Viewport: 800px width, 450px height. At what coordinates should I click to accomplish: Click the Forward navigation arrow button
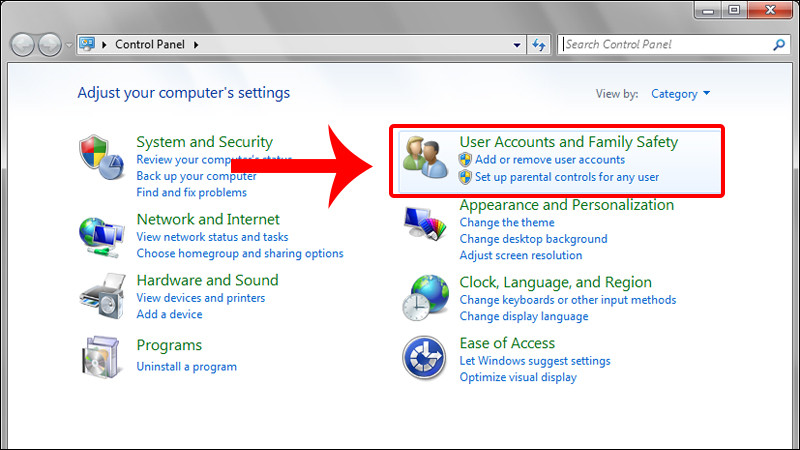click(x=50, y=45)
